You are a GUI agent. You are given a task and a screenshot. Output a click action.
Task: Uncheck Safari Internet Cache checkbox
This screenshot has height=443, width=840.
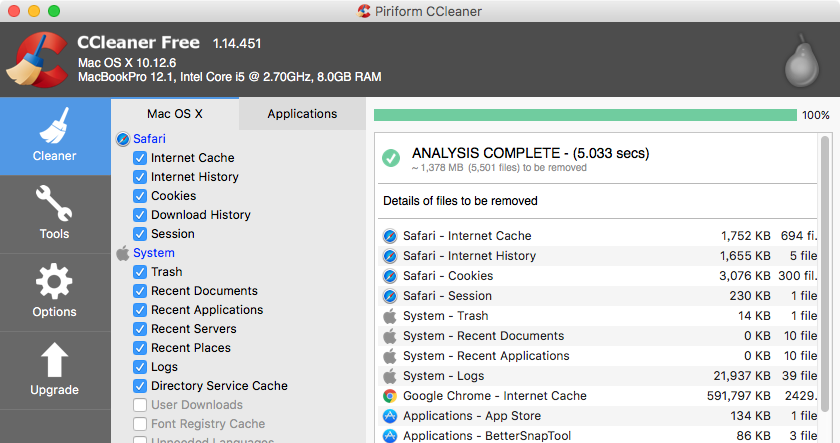(140, 157)
